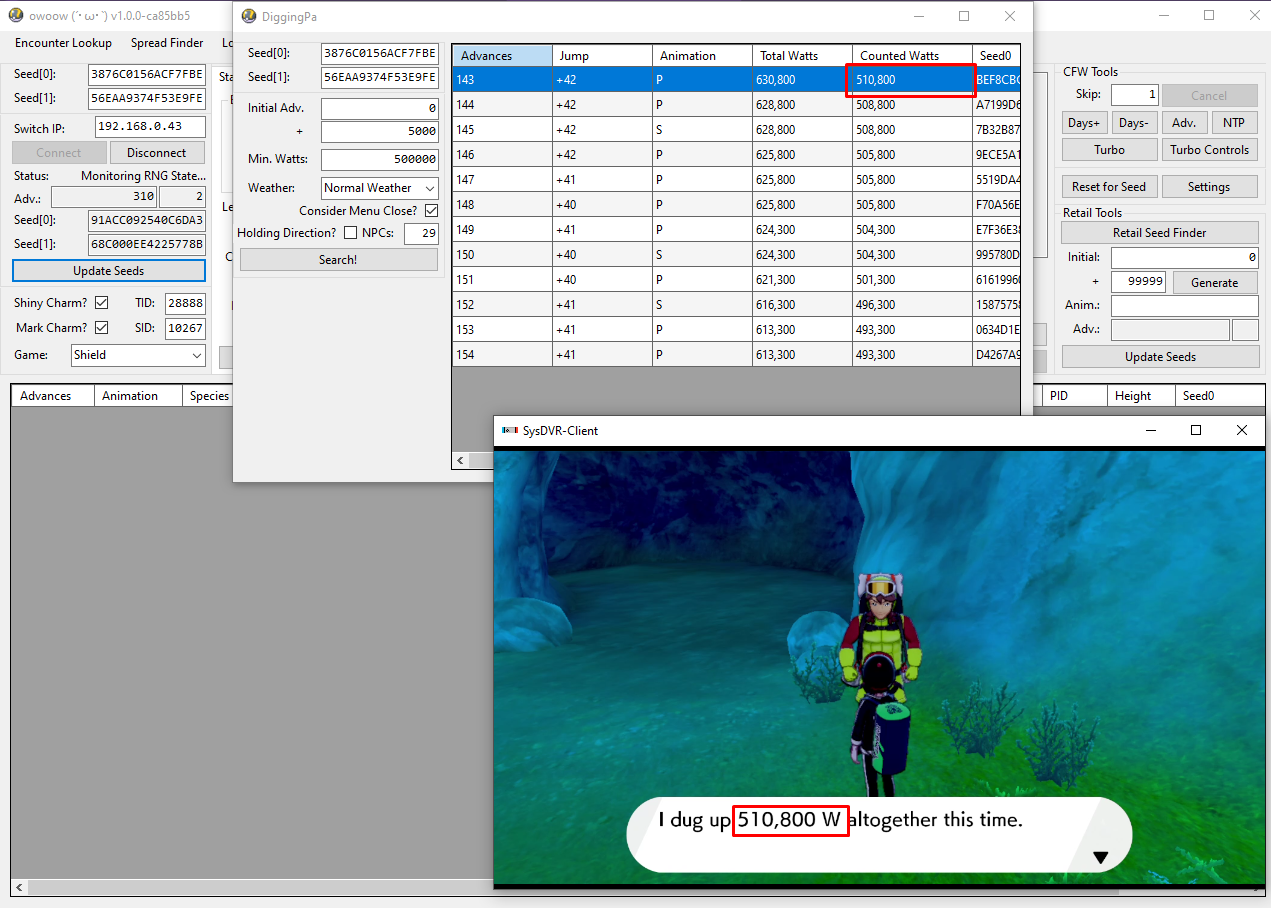Click the Skip input field
The width and height of the screenshot is (1271, 908).
tap(1135, 95)
